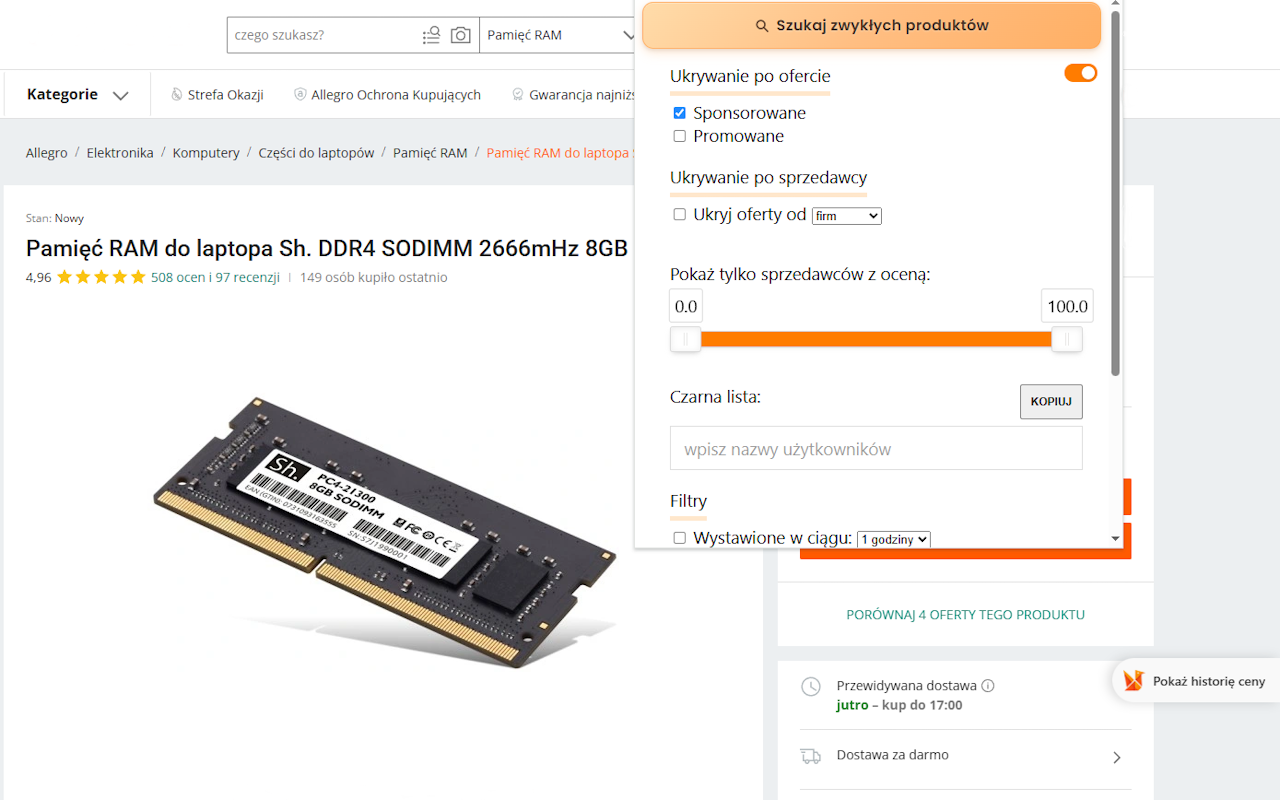Viewport: 1280px width, 800px height.
Task: Click the Strefa Okazji flame icon
Action: click(178, 95)
